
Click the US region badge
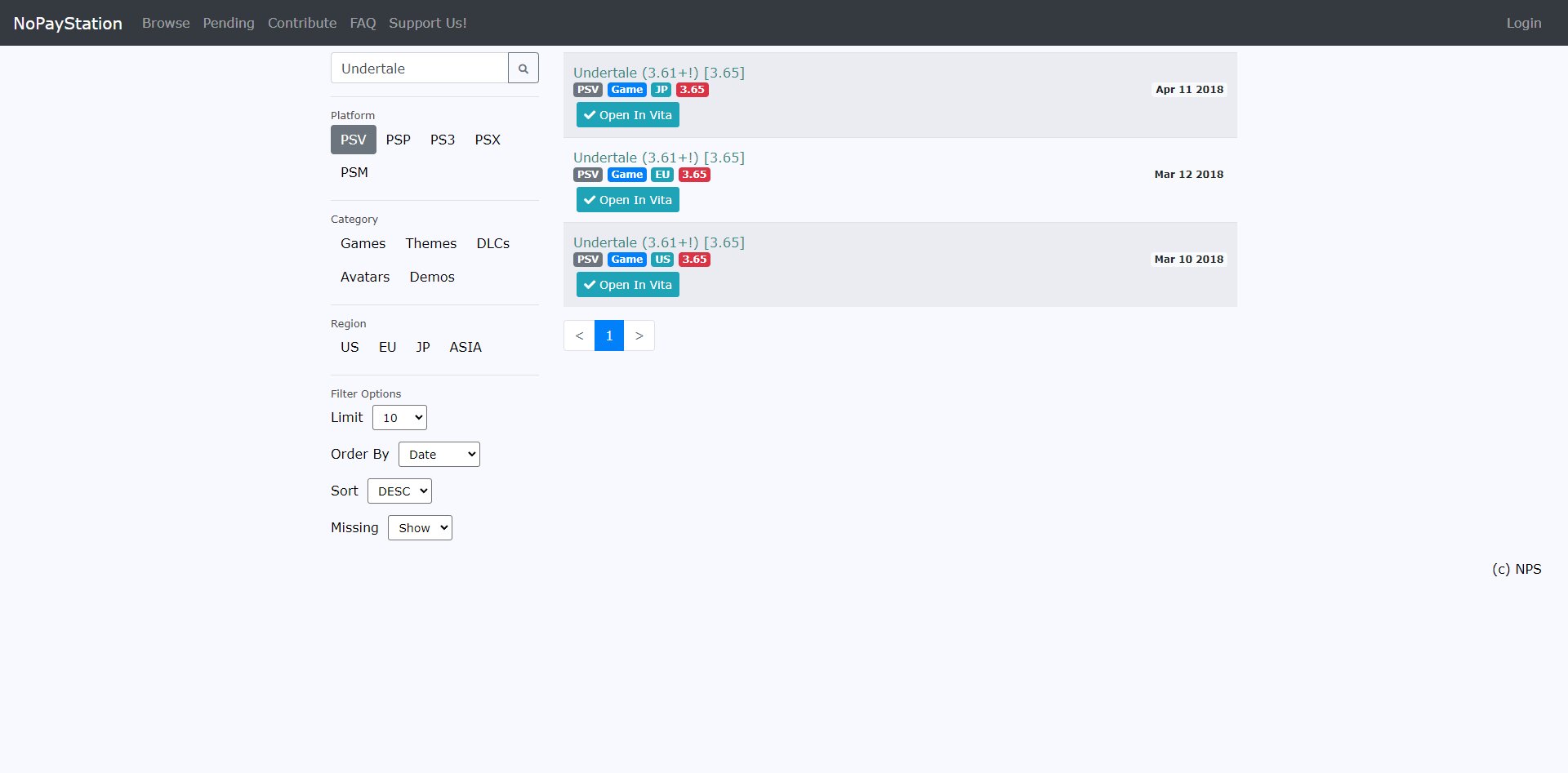662,260
